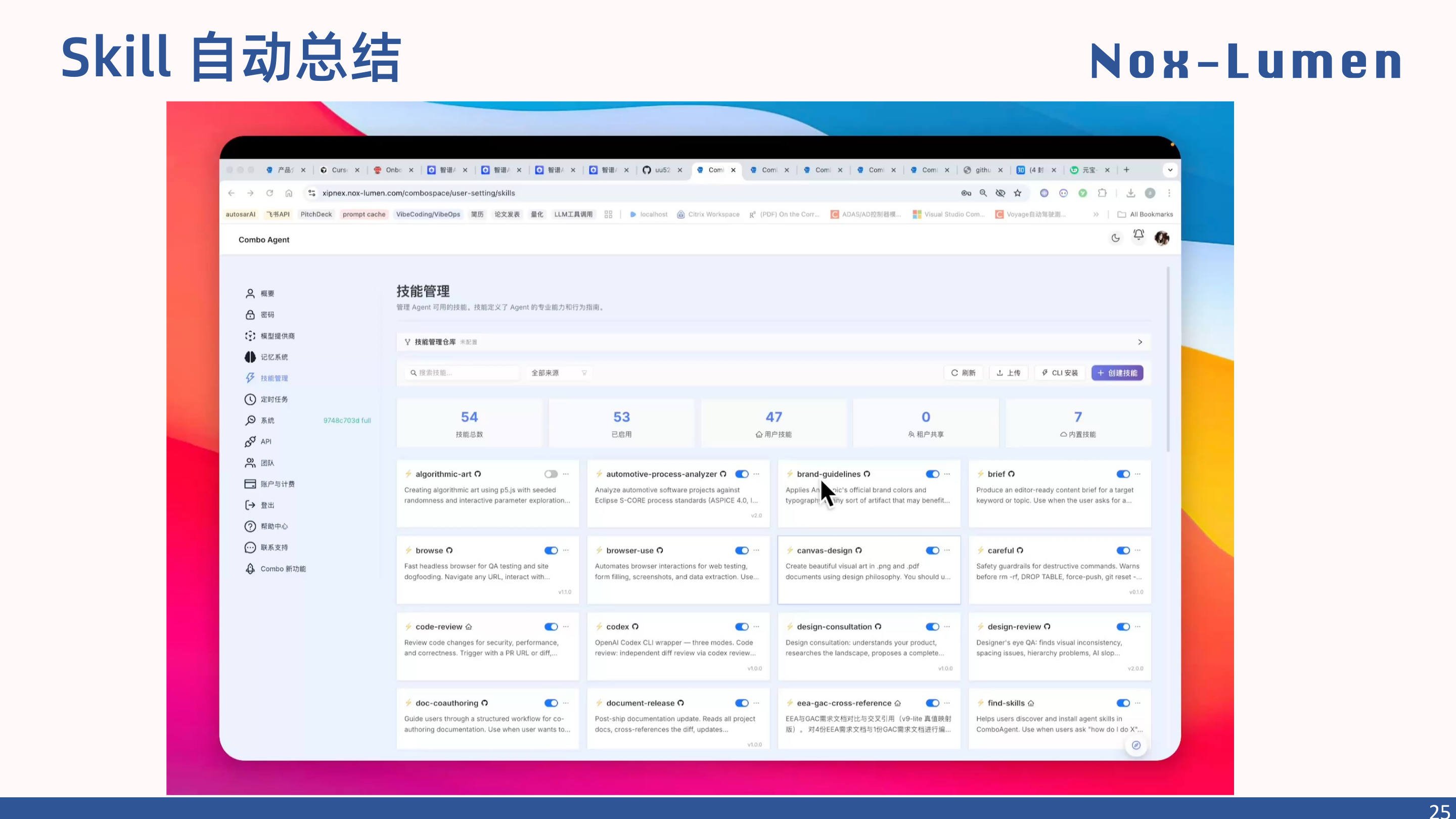Screen dimensions: 1456x819
Task: Click the browser reload icon
Action: tap(269, 193)
